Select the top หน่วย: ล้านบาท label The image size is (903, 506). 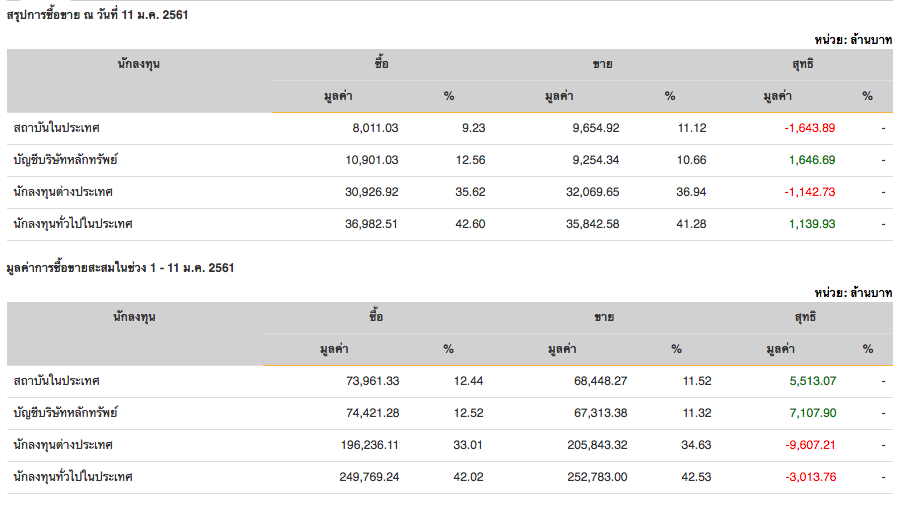click(853, 40)
